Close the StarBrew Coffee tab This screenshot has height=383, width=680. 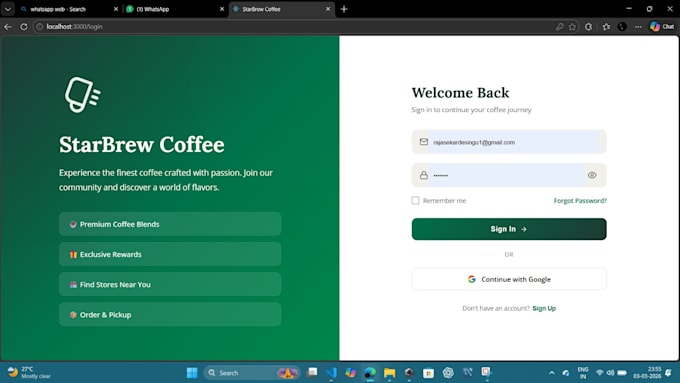(x=328, y=9)
